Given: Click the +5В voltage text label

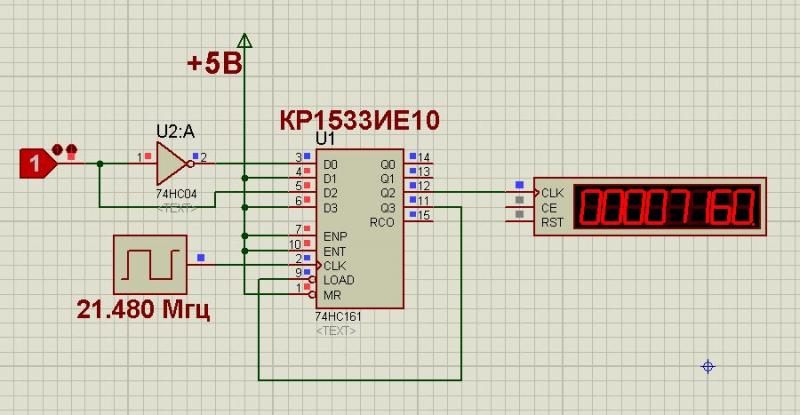Looking at the screenshot, I should [x=213, y=64].
